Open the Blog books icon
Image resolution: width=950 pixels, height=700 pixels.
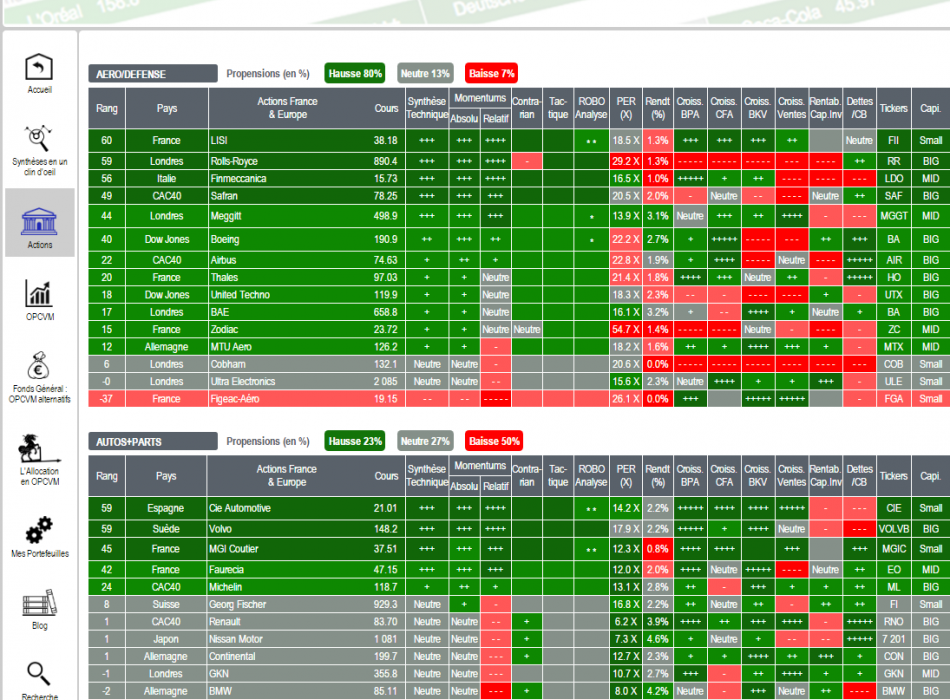tap(39, 603)
